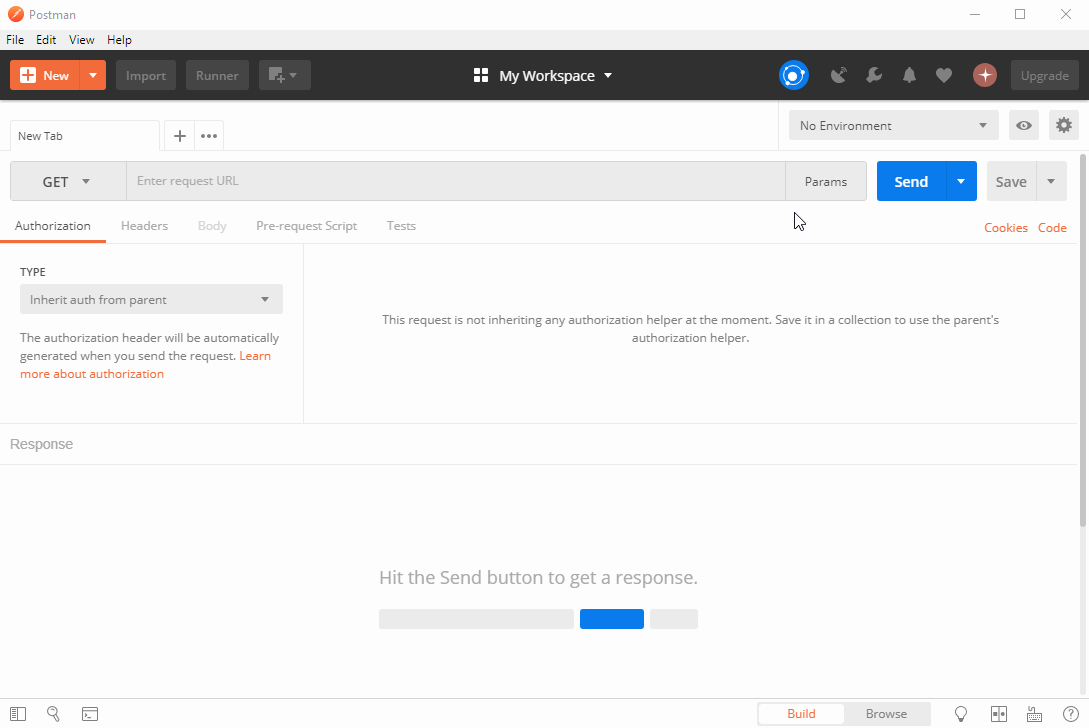Expand the Save options arrow
Screen dimensions: 1089x728
1051,181
